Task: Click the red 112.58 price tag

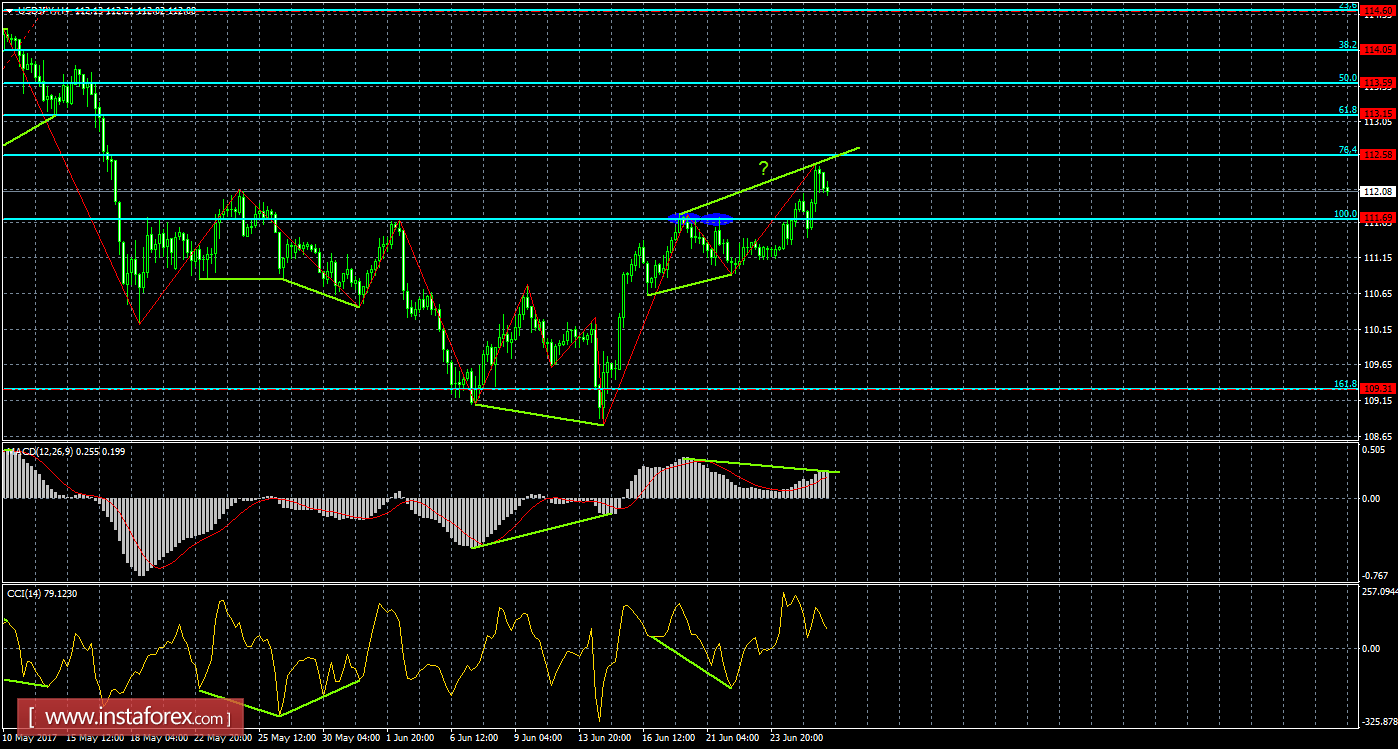Action: (1379, 154)
